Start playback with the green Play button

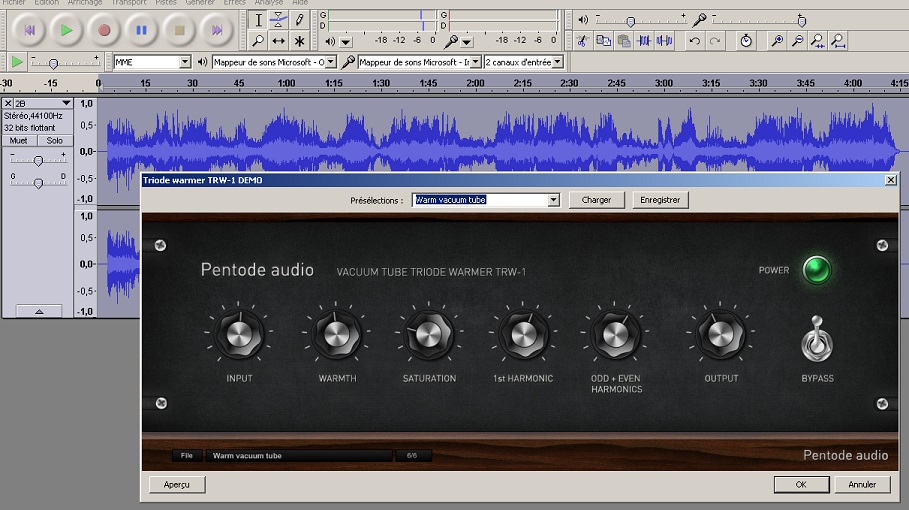click(66, 30)
